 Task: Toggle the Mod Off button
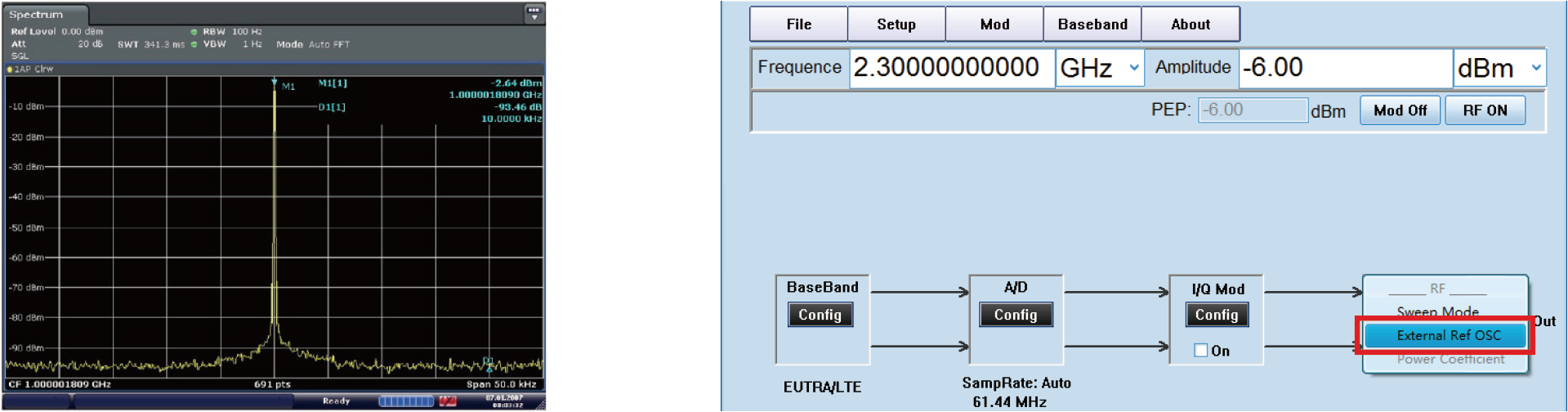[1400, 110]
